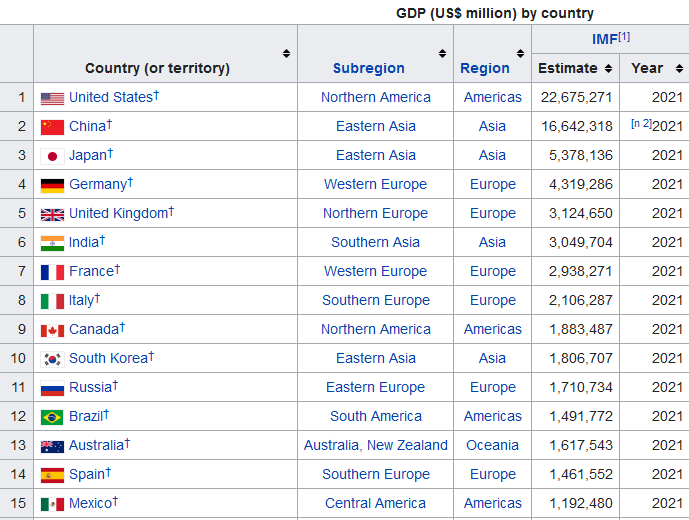Sort table by Country column arrows

click(287, 53)
